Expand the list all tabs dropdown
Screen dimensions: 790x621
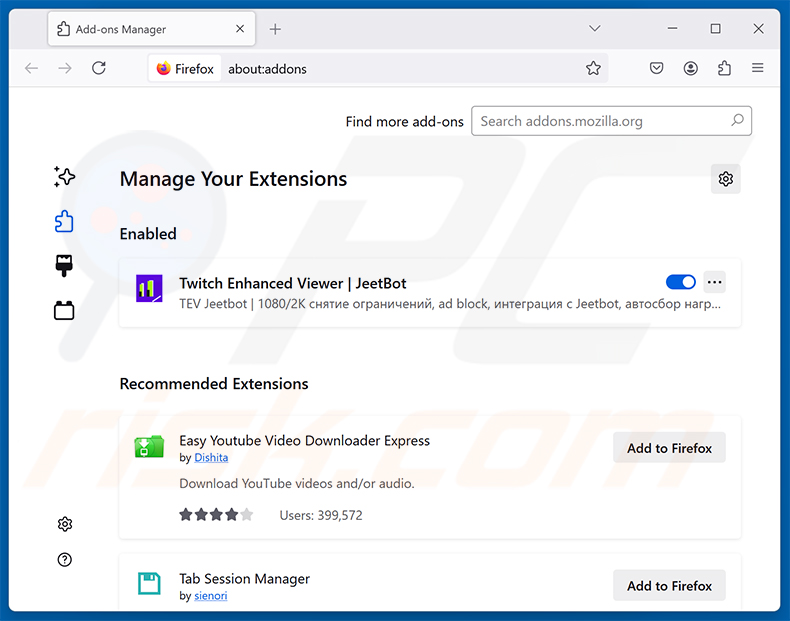595,29
